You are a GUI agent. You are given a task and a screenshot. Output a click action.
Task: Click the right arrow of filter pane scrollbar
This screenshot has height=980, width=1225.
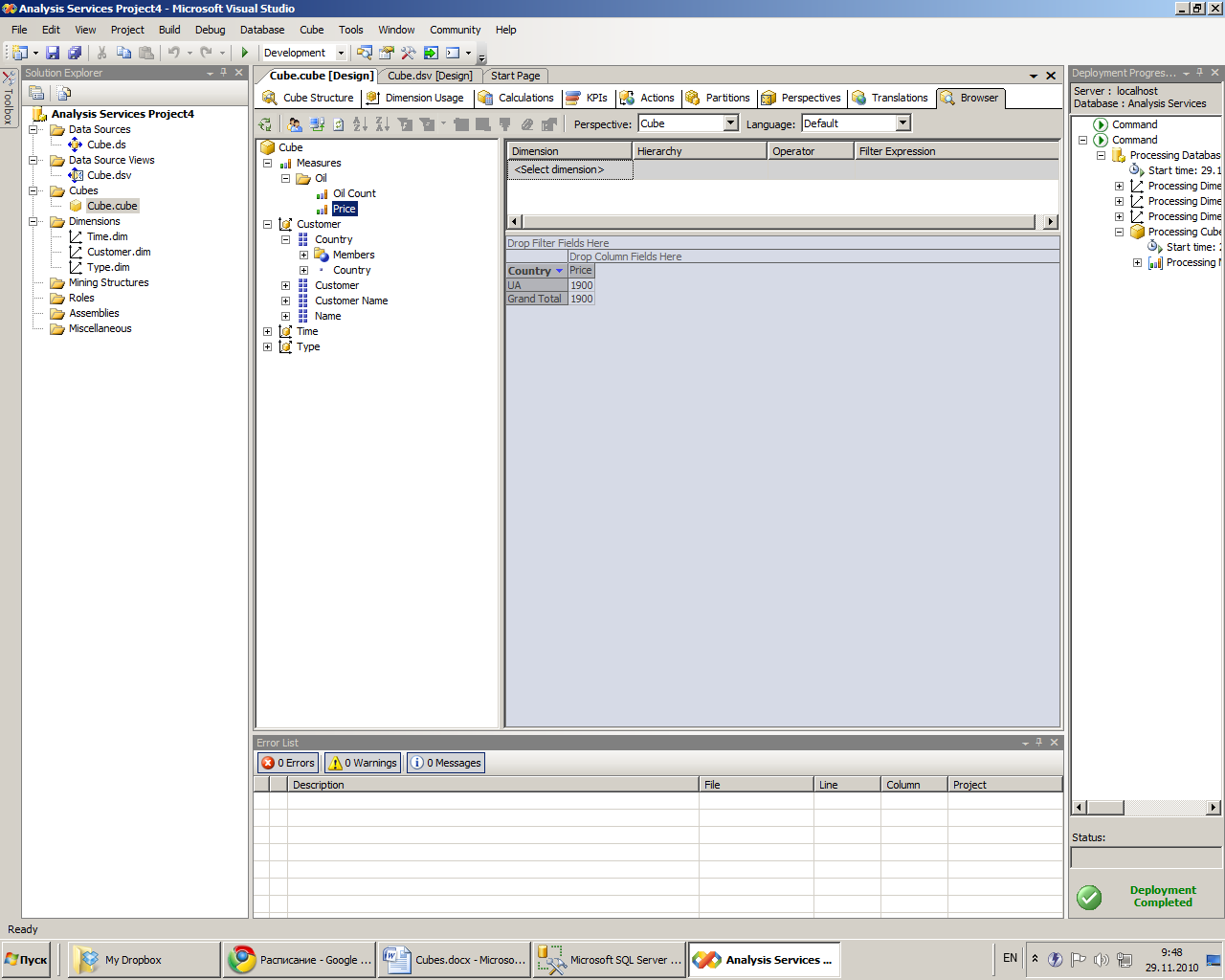[x=1051, y=221]
